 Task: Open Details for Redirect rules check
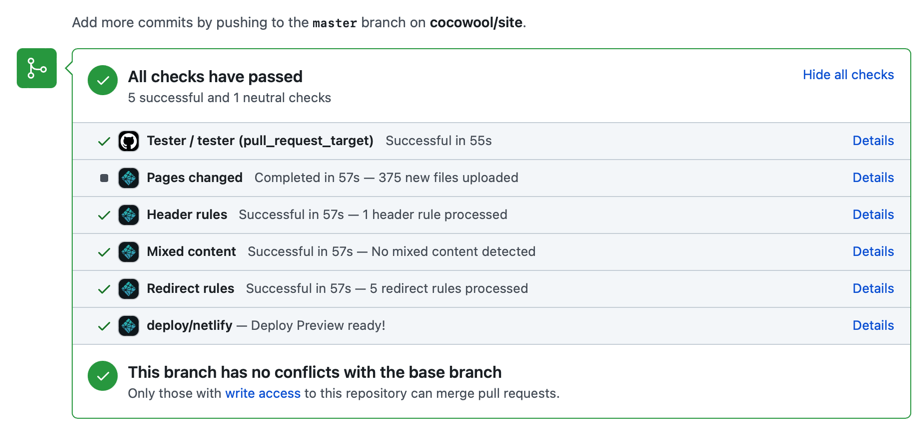(873, 288)
